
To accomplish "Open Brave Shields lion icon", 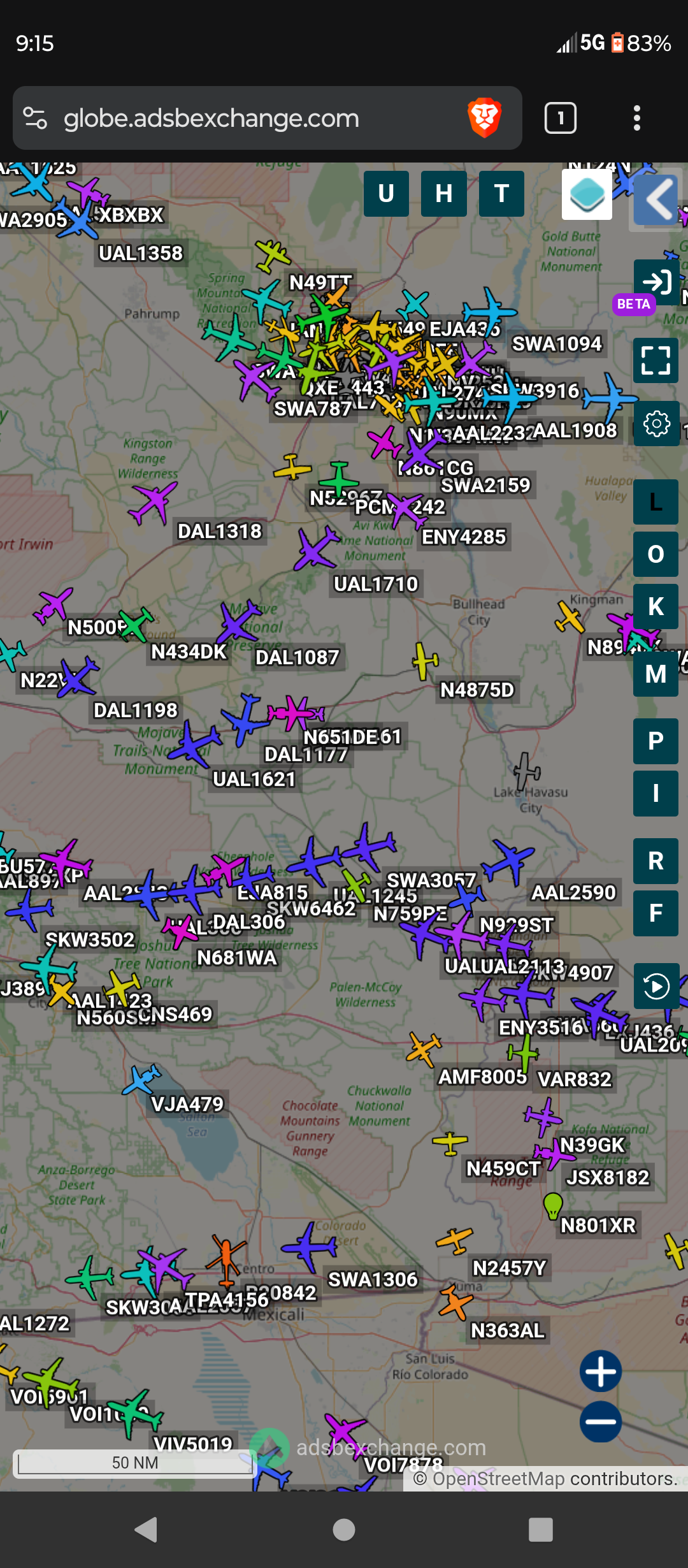I will tap(484, 118).
